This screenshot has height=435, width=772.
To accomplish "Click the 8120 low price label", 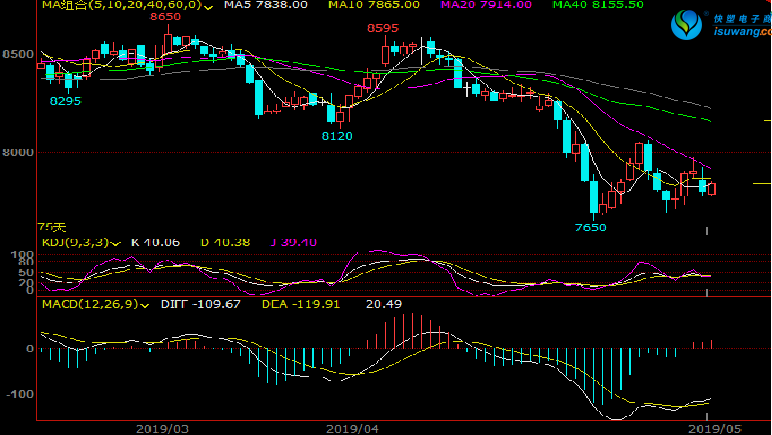I will (336, 135).
